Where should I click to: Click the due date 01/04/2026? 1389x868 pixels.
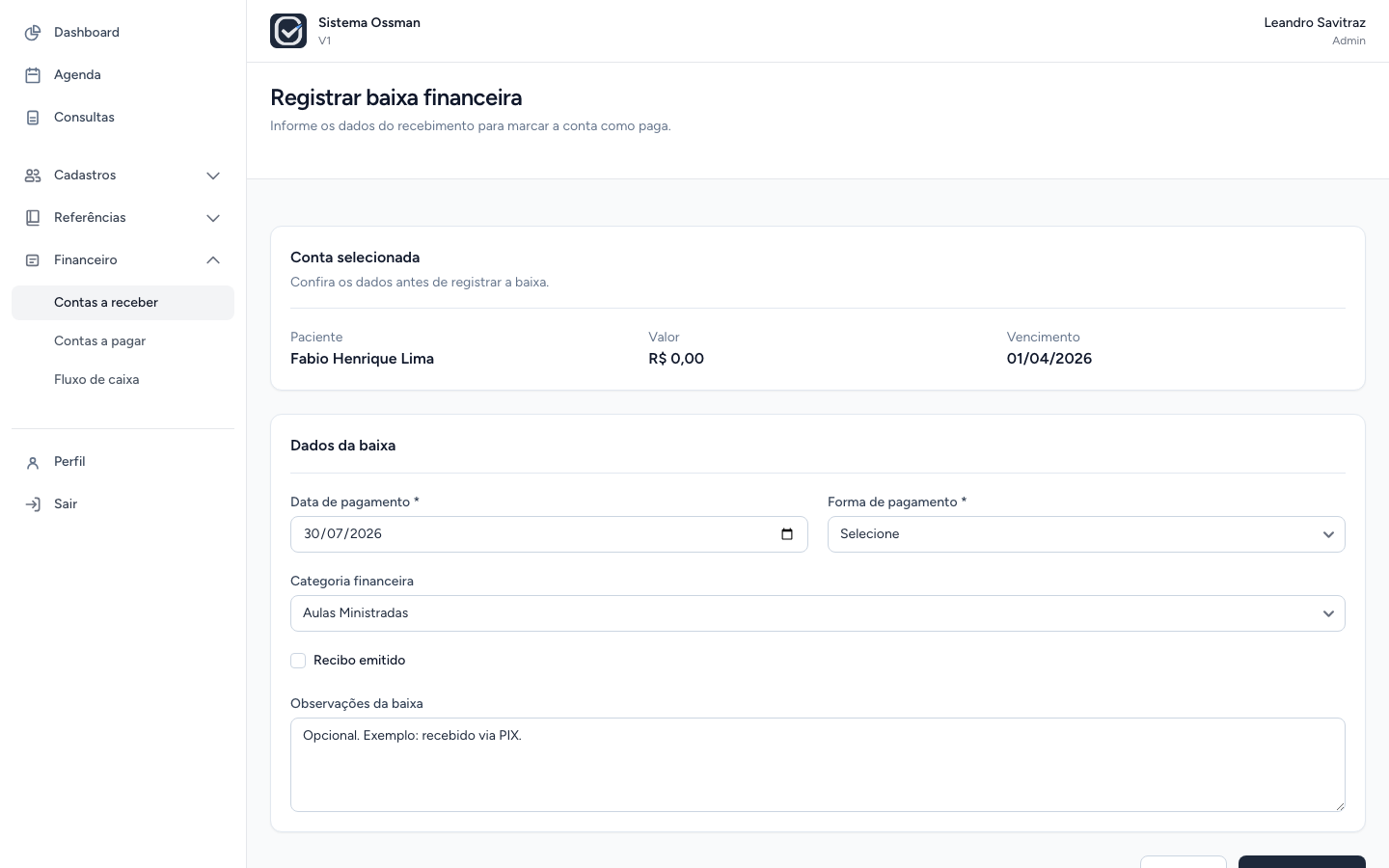1049,359
